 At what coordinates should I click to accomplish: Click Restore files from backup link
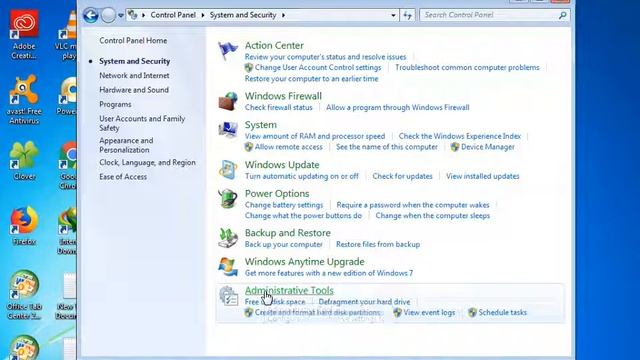pos(378,244)
